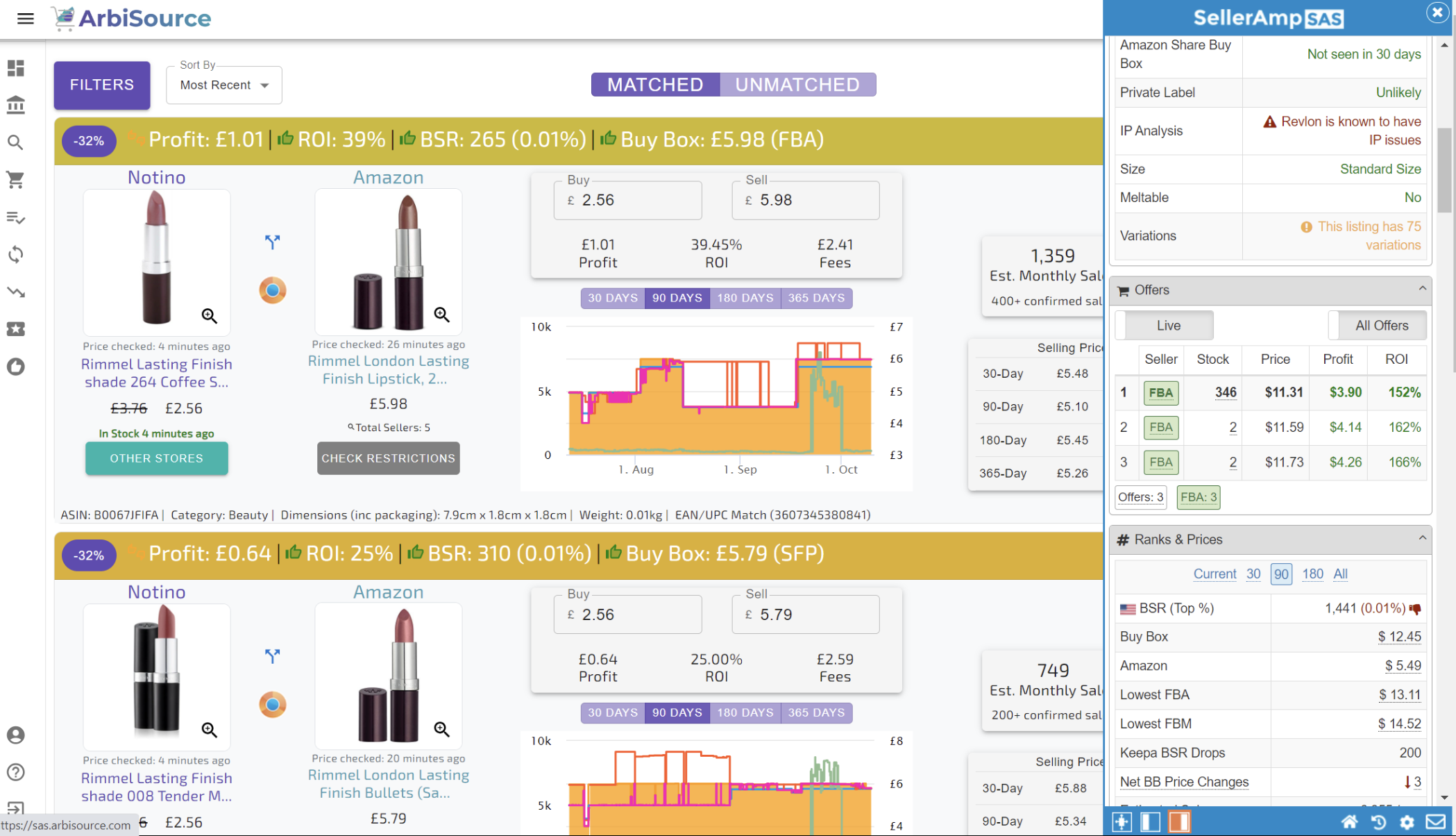Viewport: 1456px width, 836px height.
Task: Click SellerAmp move panel icon in footer
Action: 1121,822
